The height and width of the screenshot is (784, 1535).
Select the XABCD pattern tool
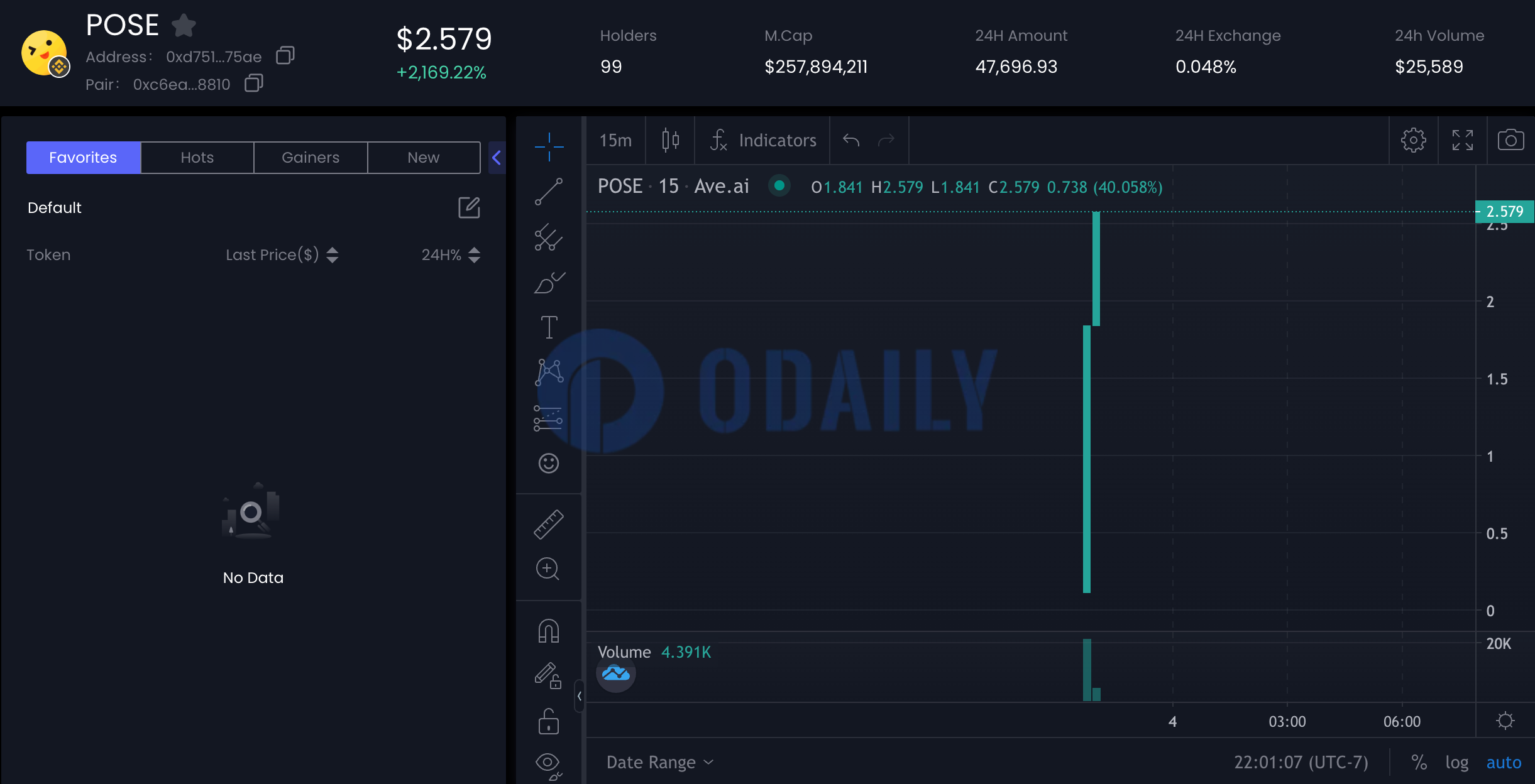[549, 373]
